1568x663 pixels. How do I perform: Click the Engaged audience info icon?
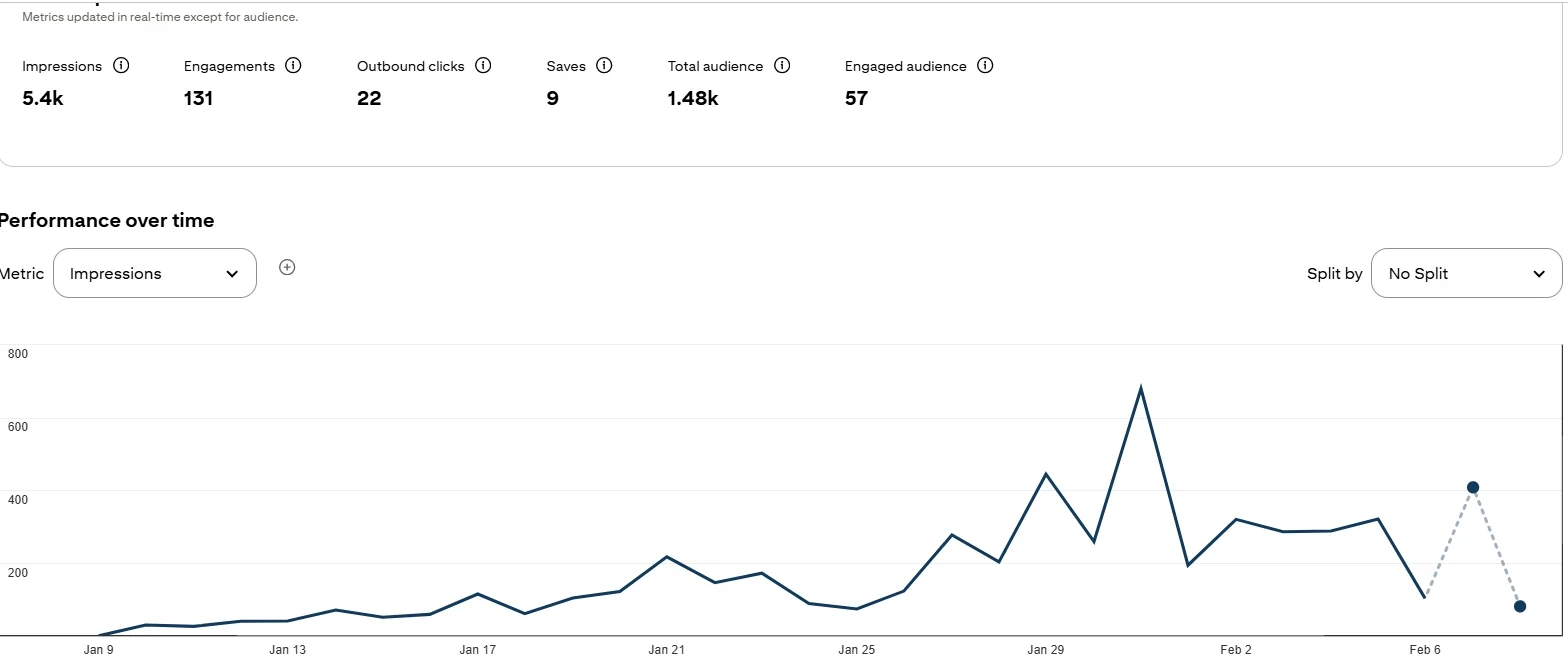[x=985, y=66]
